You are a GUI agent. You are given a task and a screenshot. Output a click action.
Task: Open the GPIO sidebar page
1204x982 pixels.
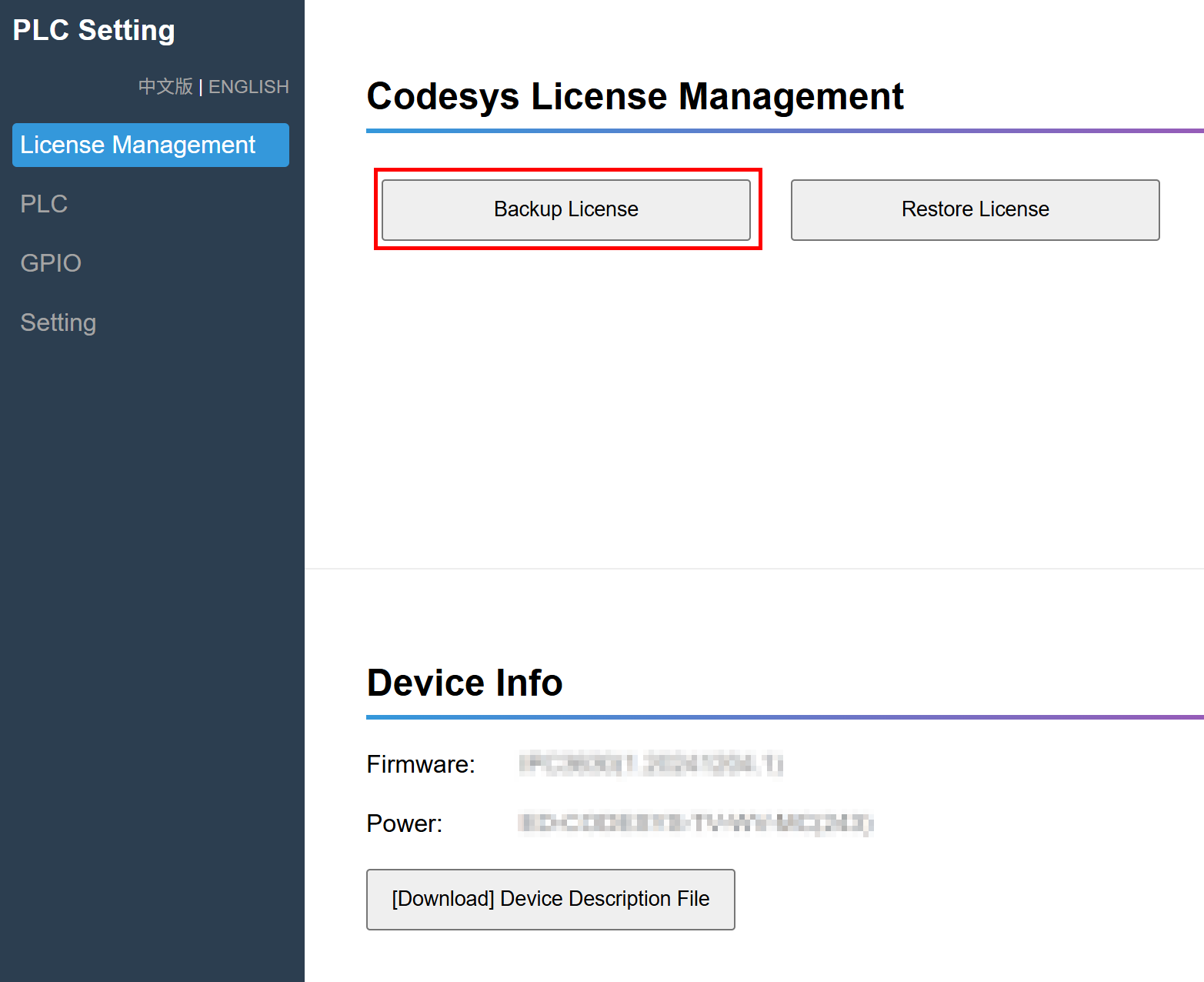point(51,263)
